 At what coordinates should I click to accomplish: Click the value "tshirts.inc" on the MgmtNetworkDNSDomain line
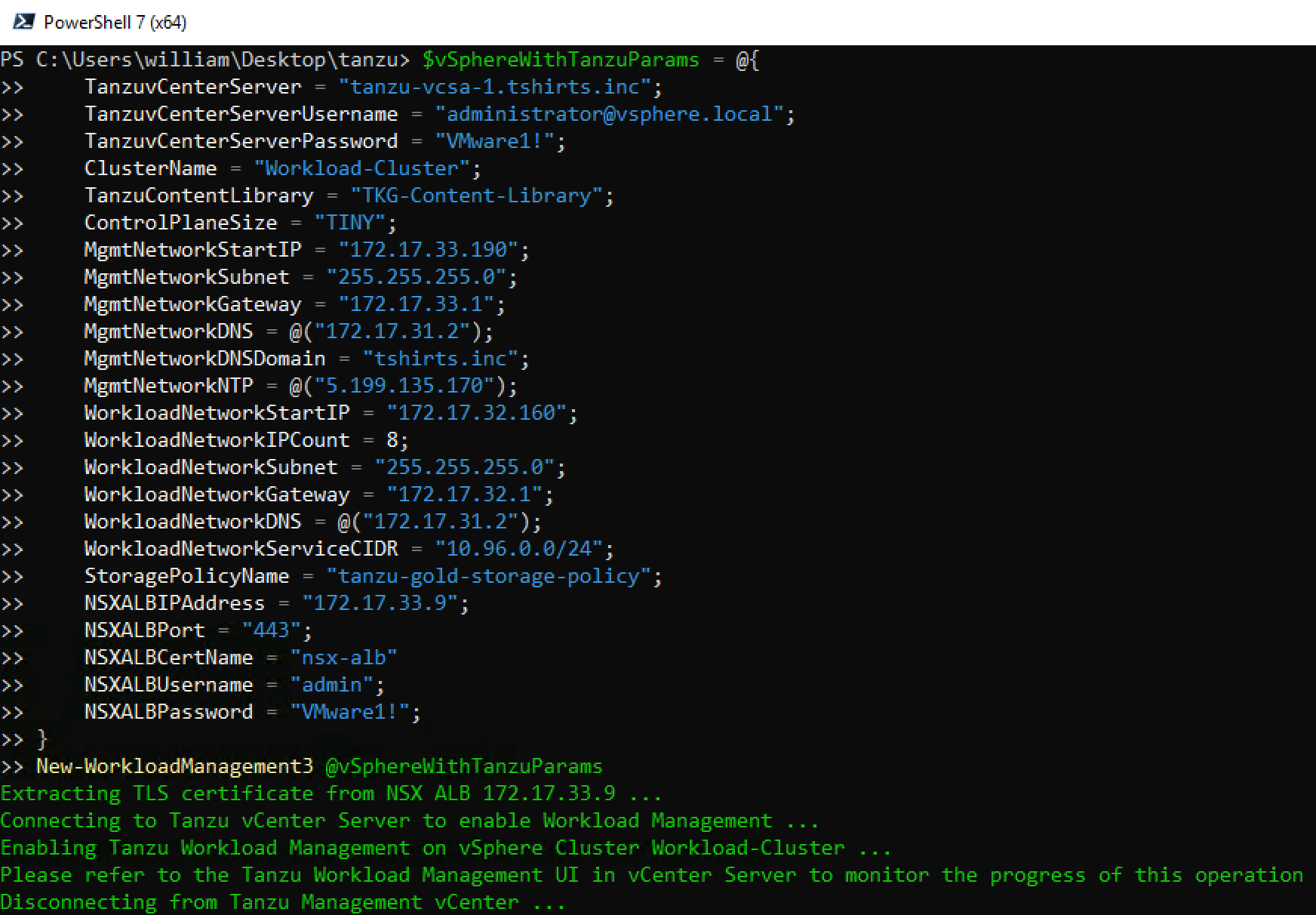[440, 359]
